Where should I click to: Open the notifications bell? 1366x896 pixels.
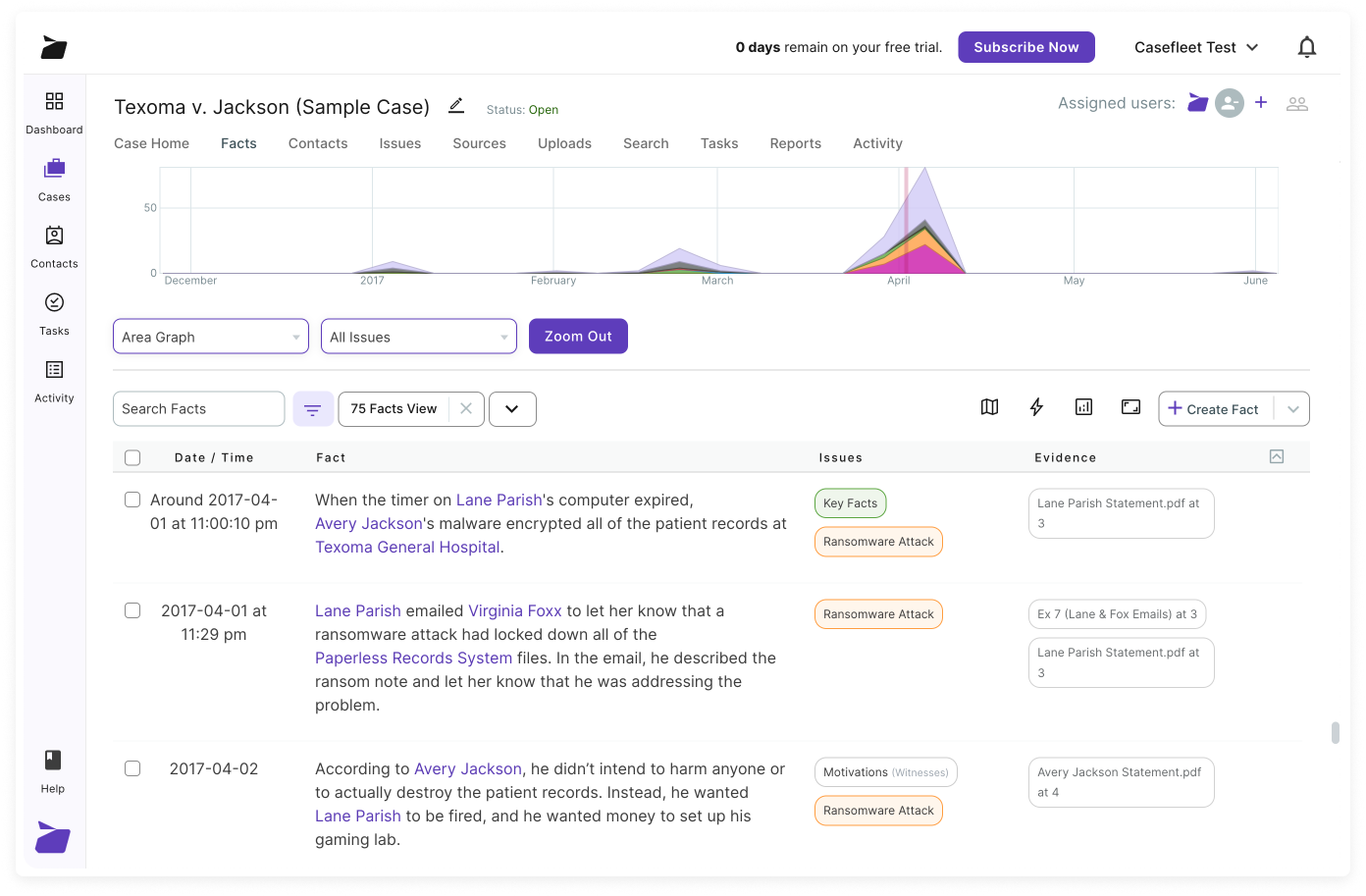[1307, 46]
